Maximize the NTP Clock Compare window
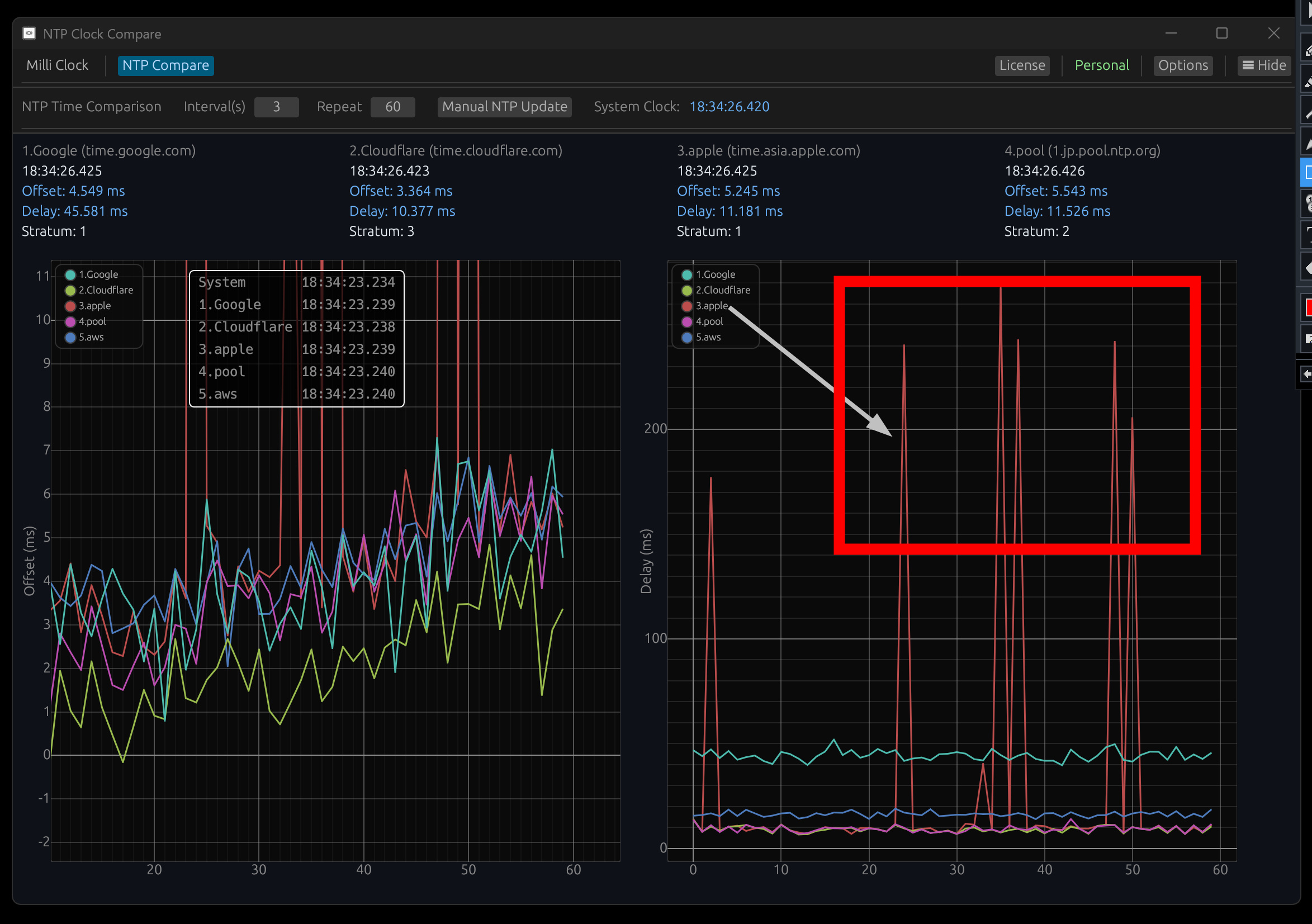The height and width of the screenshot is (924, 1312). (x=1221, y=33)
